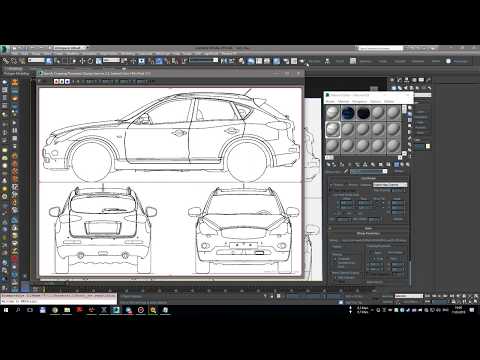Select Pyramidal filtering option
This screenshot has width=480, height=360.
click(335, 259)
